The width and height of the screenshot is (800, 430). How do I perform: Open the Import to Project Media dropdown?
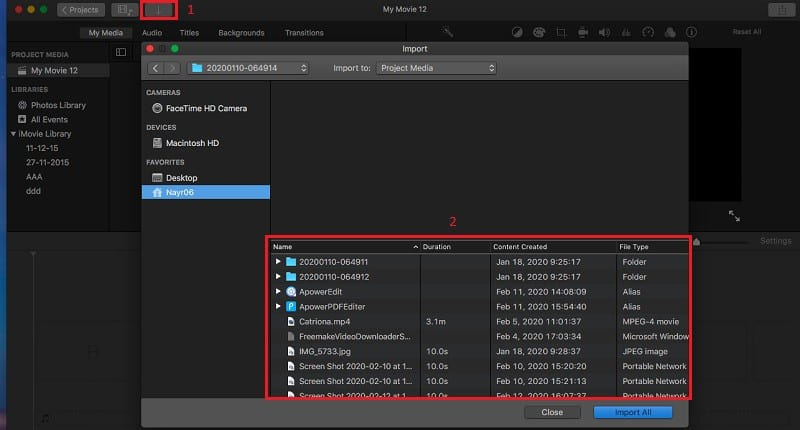pyautogui.click(x=437, y=68)
